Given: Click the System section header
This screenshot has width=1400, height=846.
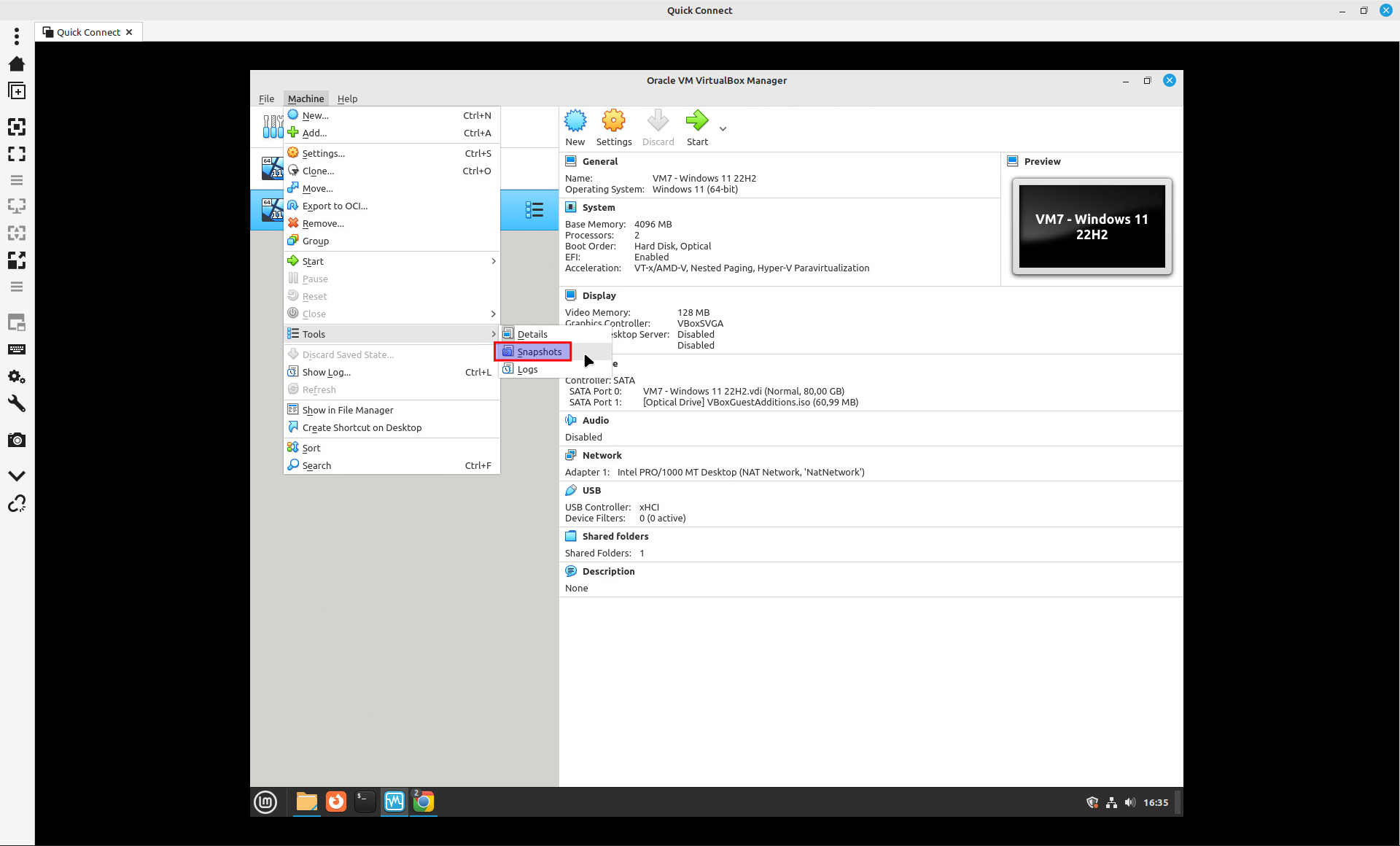Looking at the screenshot, I should pyautogui.click(x=598, y=207).
